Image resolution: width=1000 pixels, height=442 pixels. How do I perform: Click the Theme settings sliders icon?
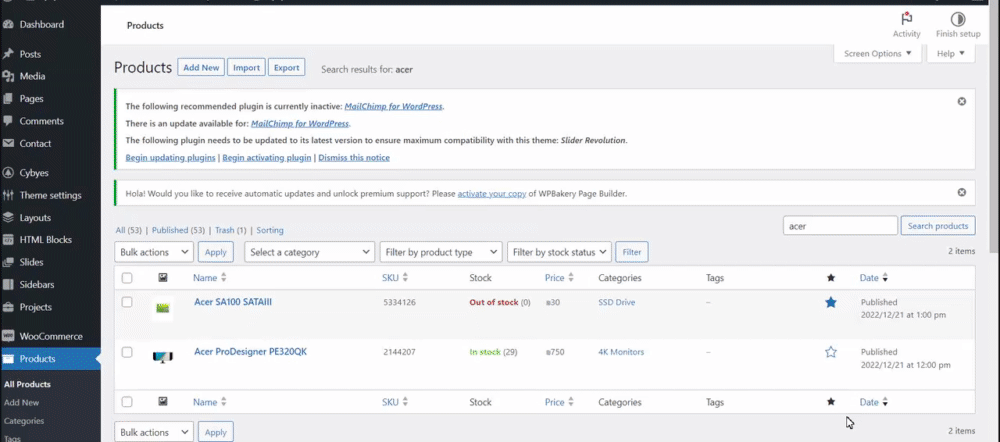[8, 195]
